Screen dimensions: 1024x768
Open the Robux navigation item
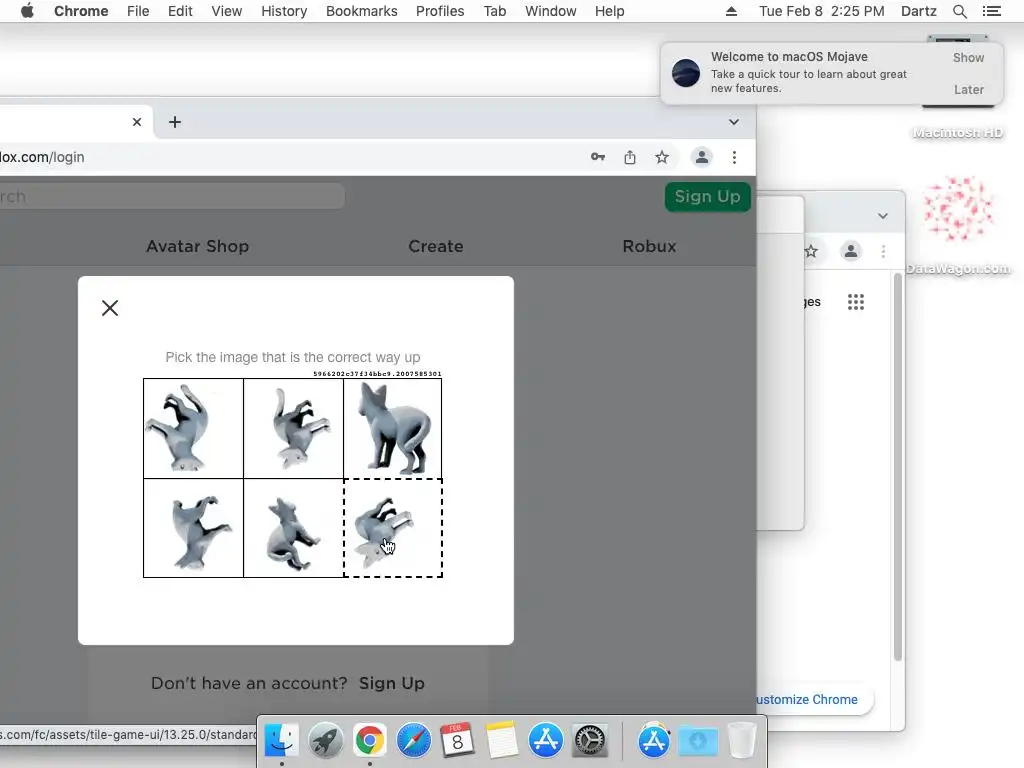tap(649, 246)
